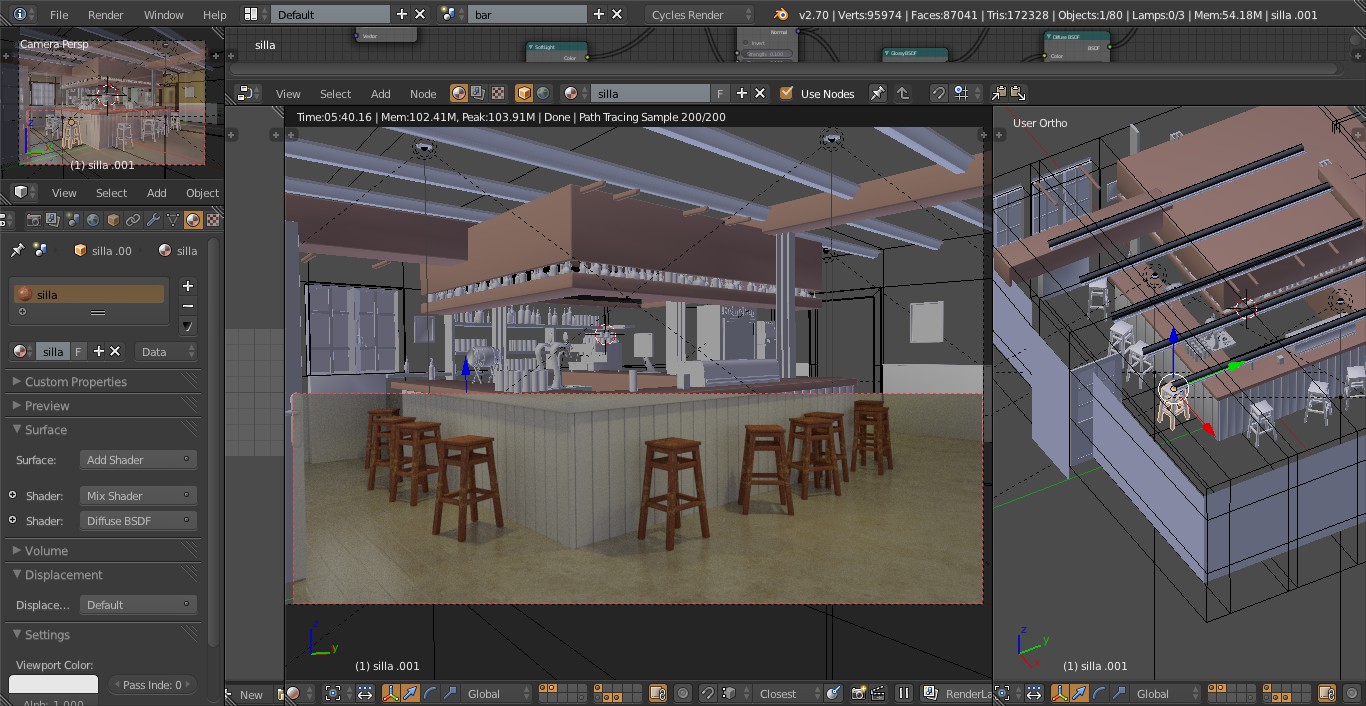Expand the Volume panel
Image resolution: width=1366 pixels, height=706 pixels.
coord(46,550)
